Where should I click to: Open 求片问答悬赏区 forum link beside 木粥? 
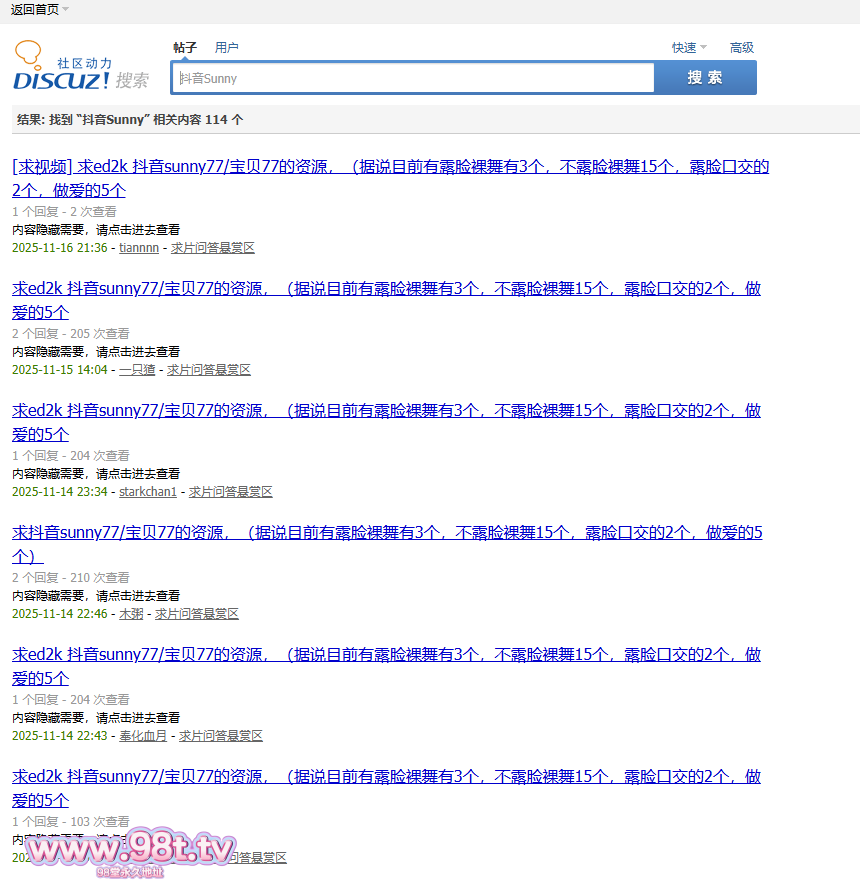[x=197, y=614]
